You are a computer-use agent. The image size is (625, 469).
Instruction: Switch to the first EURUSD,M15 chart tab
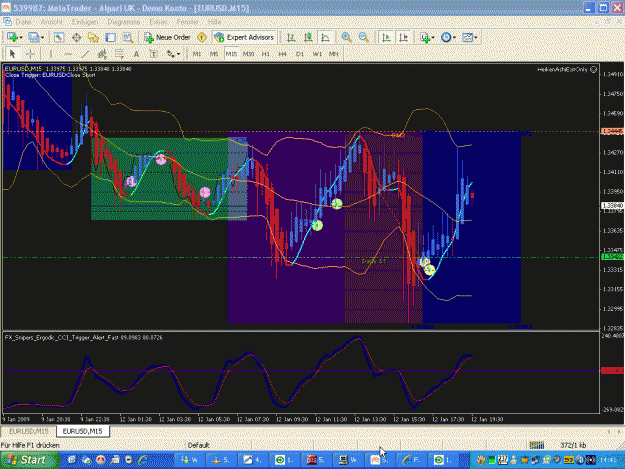pos(29,432)
